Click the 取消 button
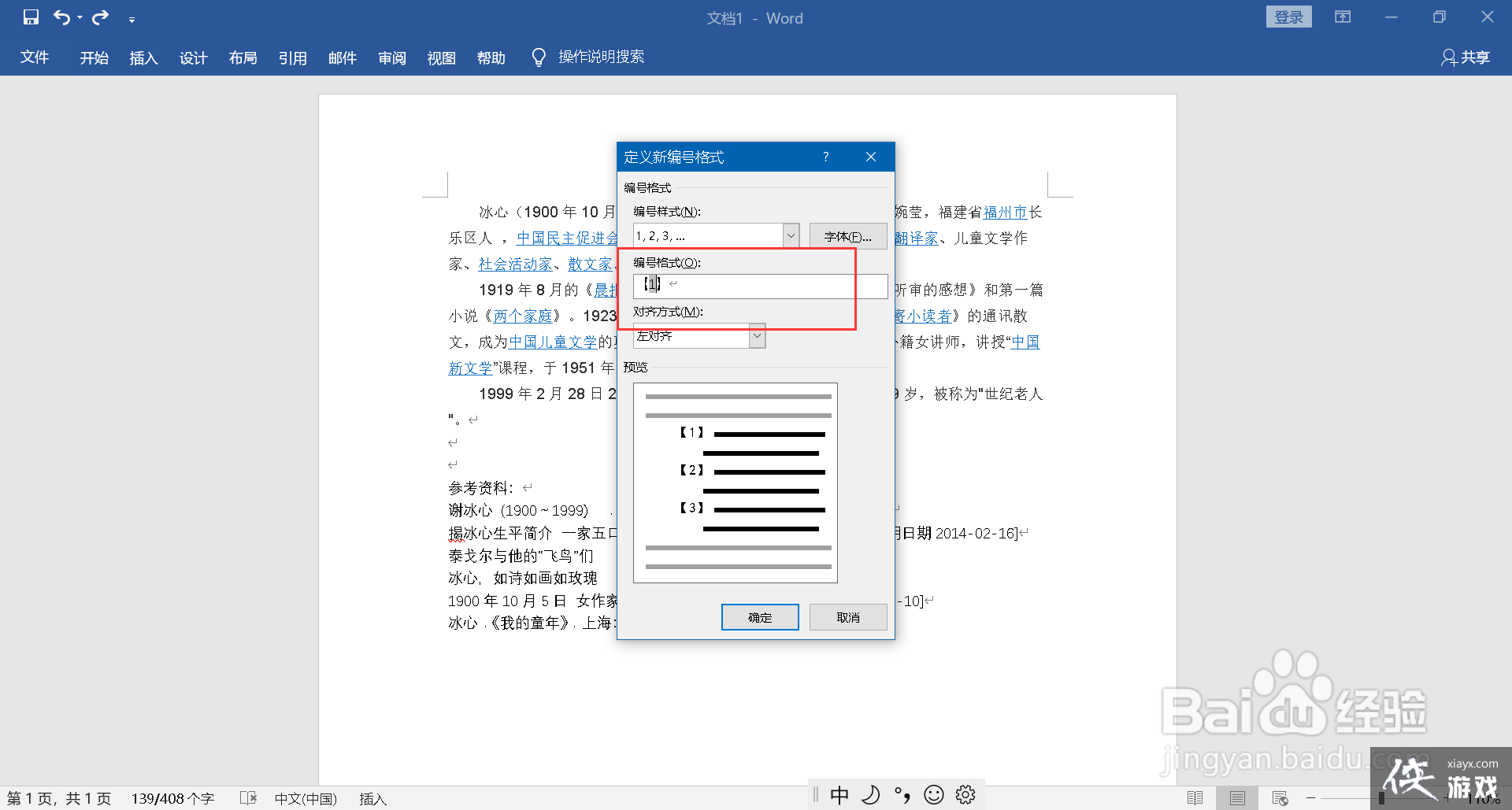This screenshot has width=1512, height=810. (848, 617)
